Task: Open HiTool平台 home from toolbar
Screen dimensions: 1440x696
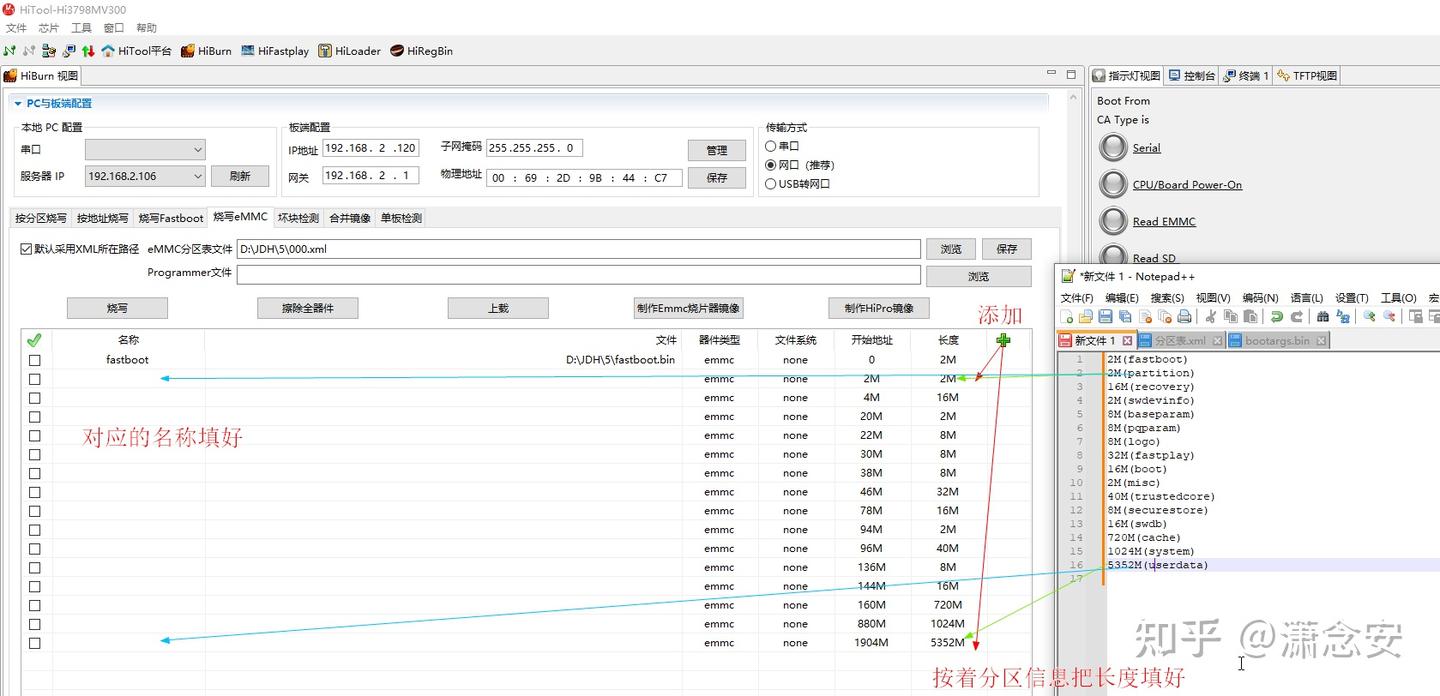Action: pos(136,51)
